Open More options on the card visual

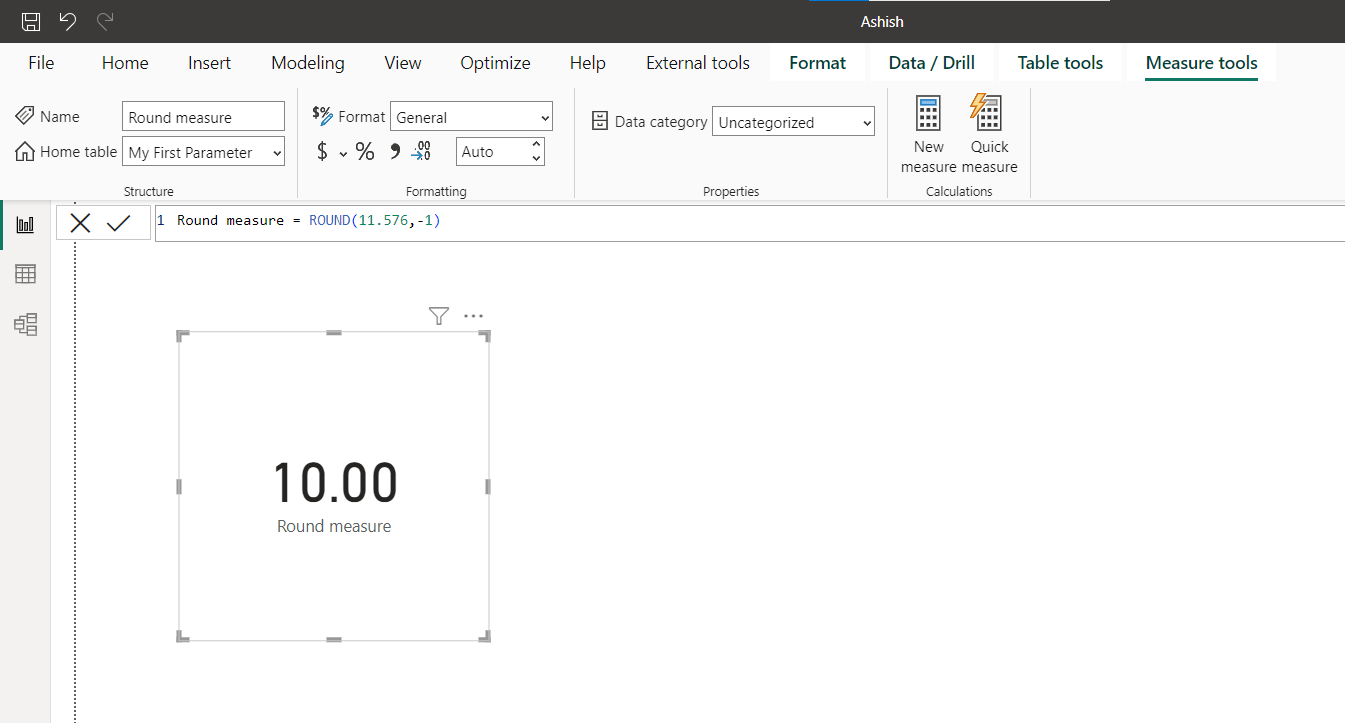click(x=473, y=315)
